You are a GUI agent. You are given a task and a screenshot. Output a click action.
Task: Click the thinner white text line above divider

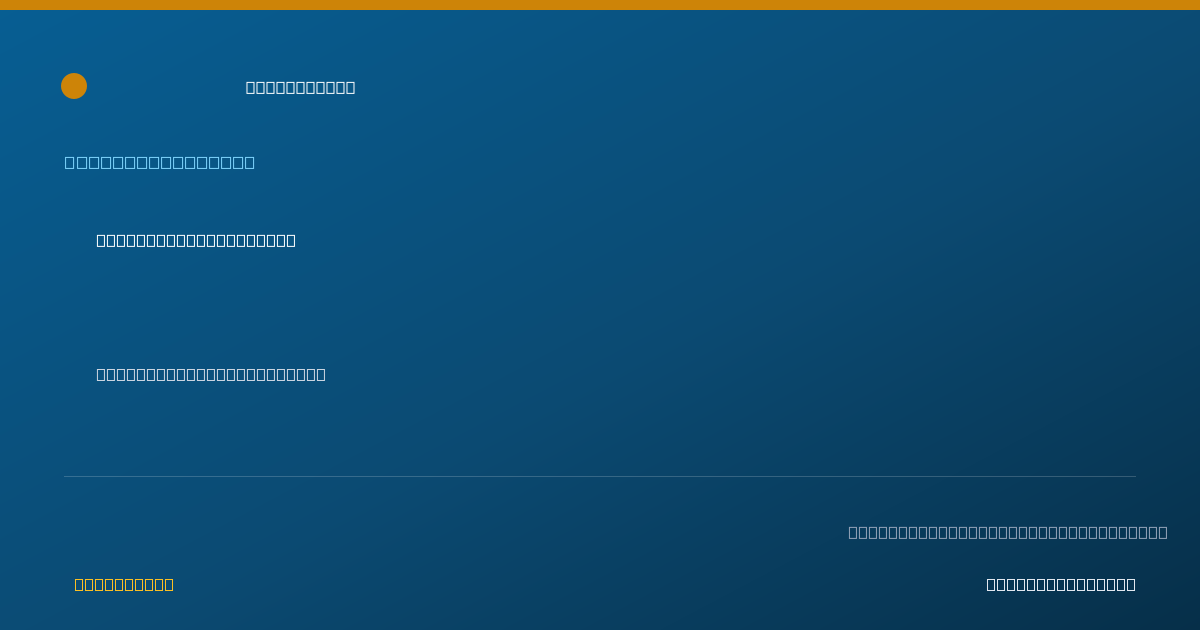211,374
